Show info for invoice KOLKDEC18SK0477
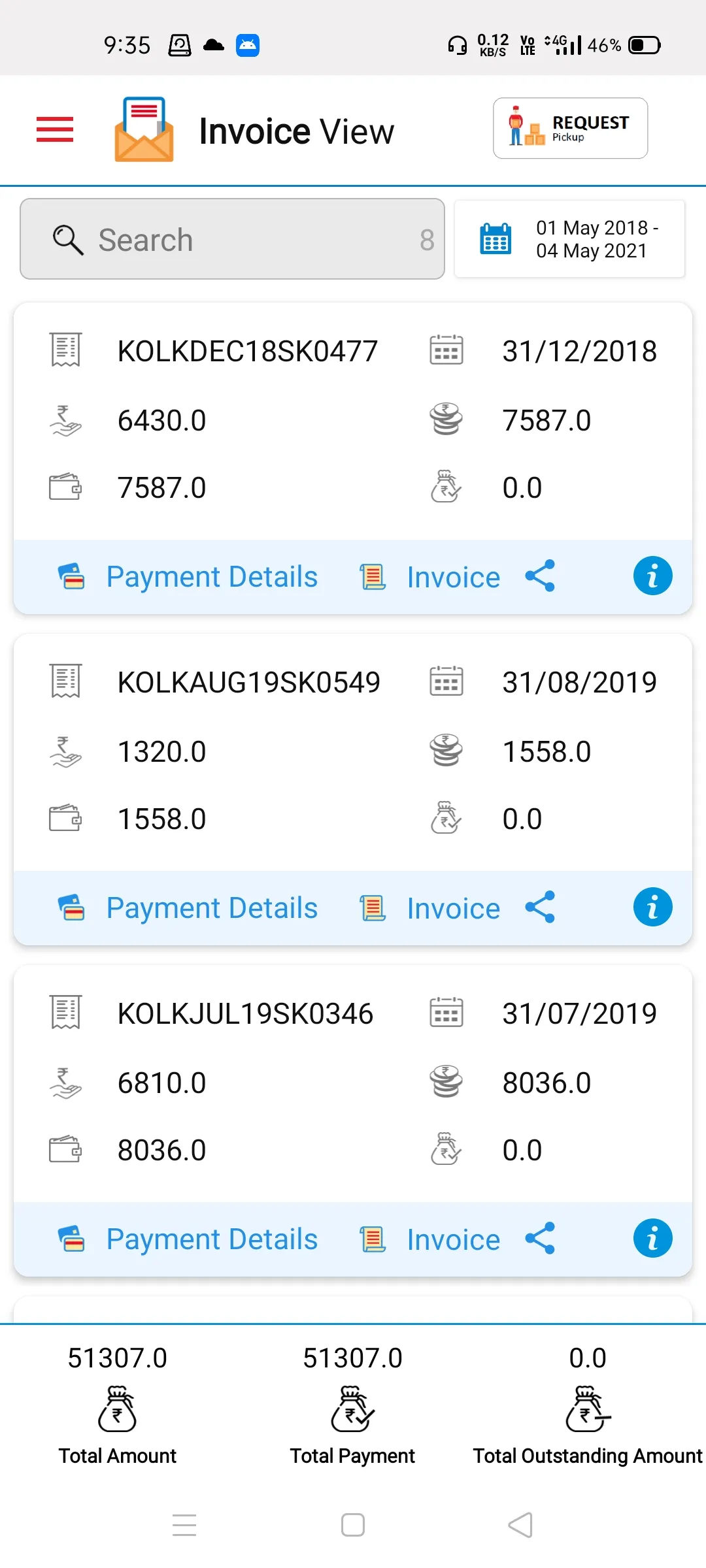The width and height of the screenshot is (706, 1568). pos(652,576)
